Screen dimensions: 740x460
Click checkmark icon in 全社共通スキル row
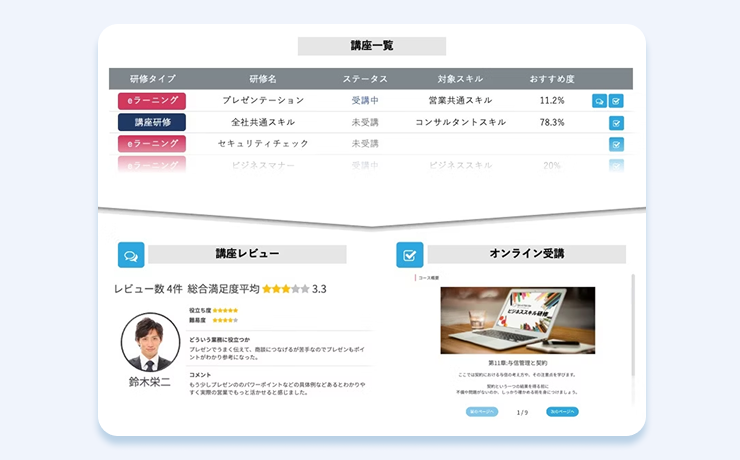[x=616, y=123]
